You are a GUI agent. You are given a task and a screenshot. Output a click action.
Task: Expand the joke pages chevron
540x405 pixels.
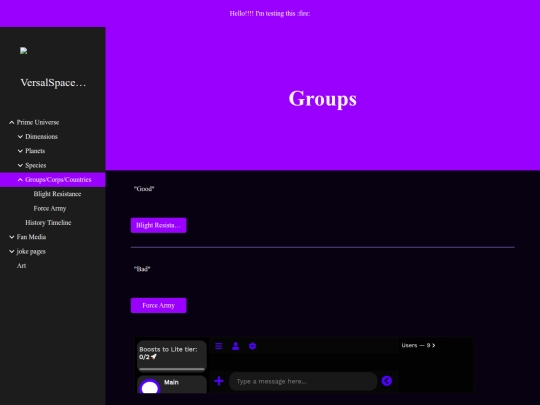point(11,251)
